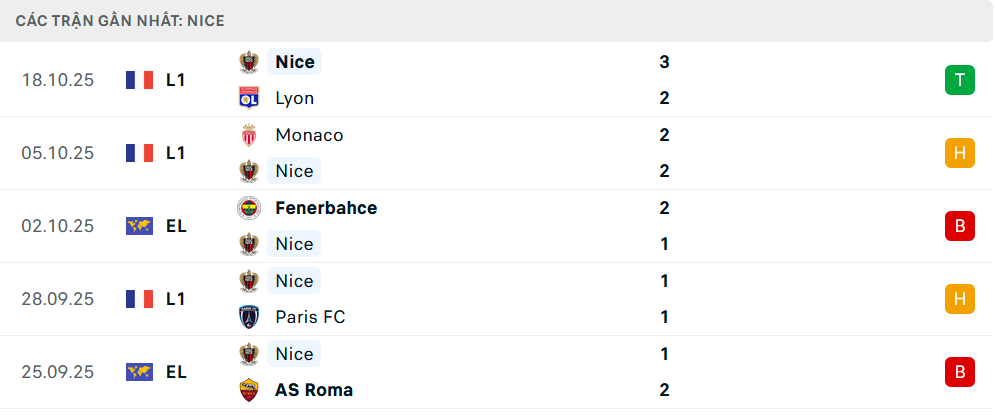Click the 05.10.25 match date
Image resolution: width=995 pixels, height=415 pixels.
(x=58, y=153)
